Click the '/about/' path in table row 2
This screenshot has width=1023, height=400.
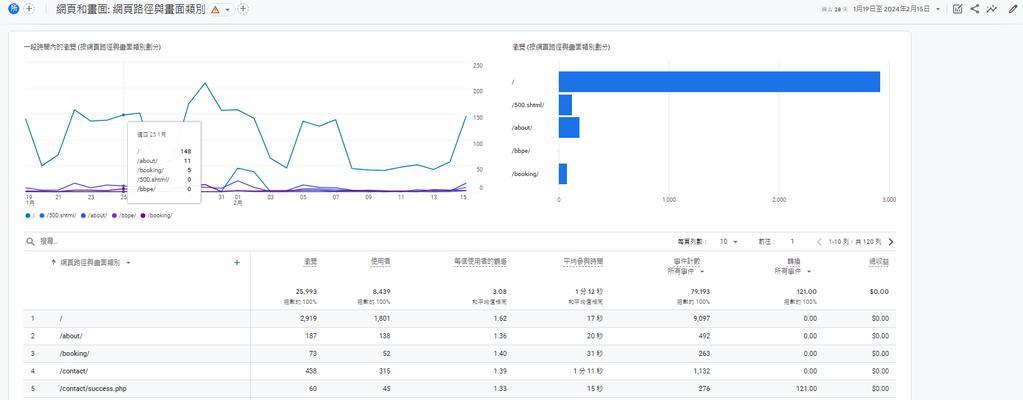71,336
